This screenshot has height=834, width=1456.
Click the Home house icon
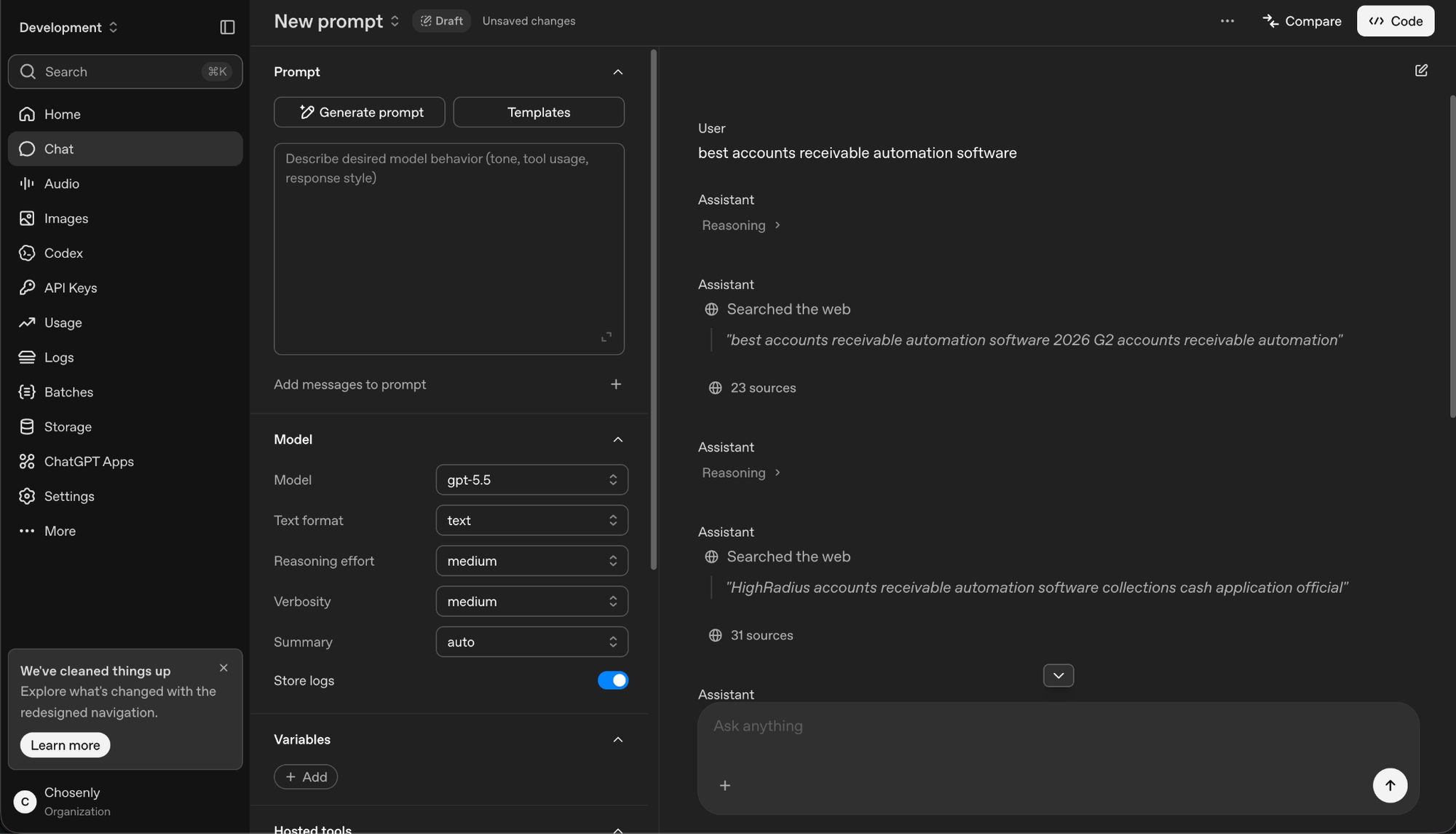[x=27, y=114]
